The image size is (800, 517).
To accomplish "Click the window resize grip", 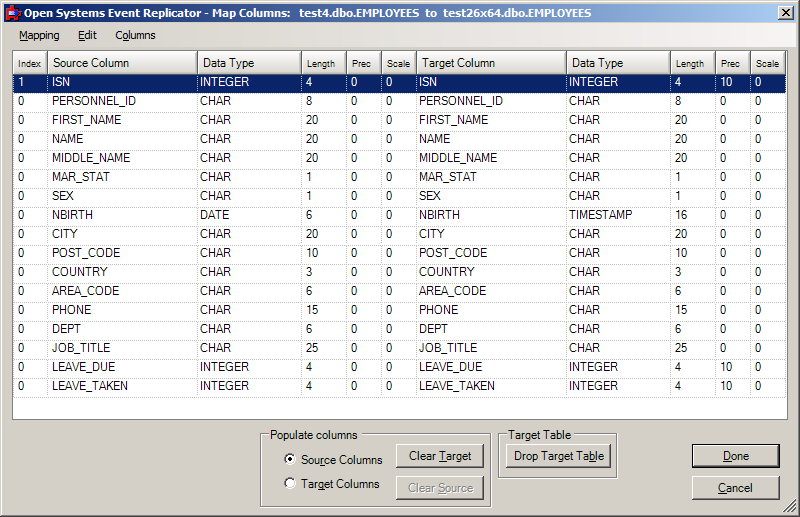I will point(790,506).
